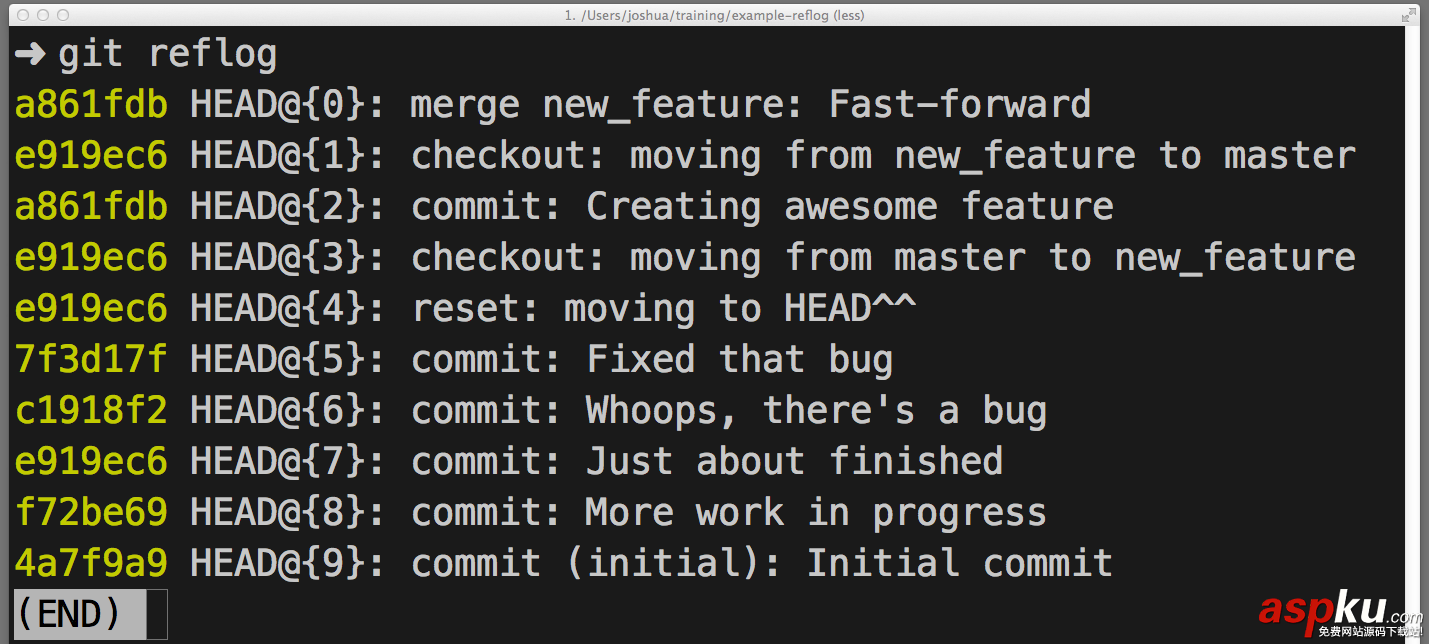
Task: Click the green zoom window button
Action: [63, 15]
